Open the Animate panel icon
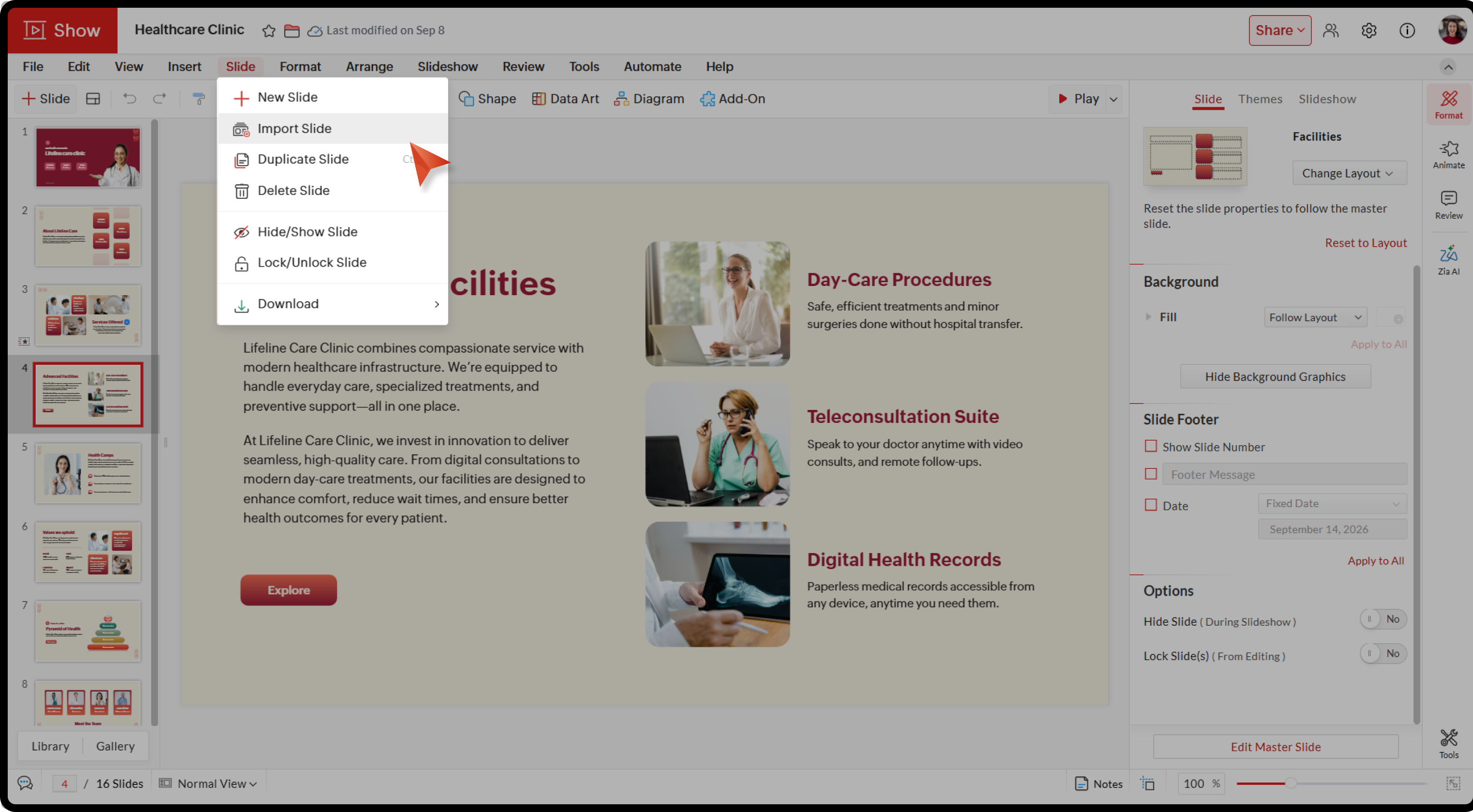This screenshot has height=812, width=1473. [x=1448, y=154]
